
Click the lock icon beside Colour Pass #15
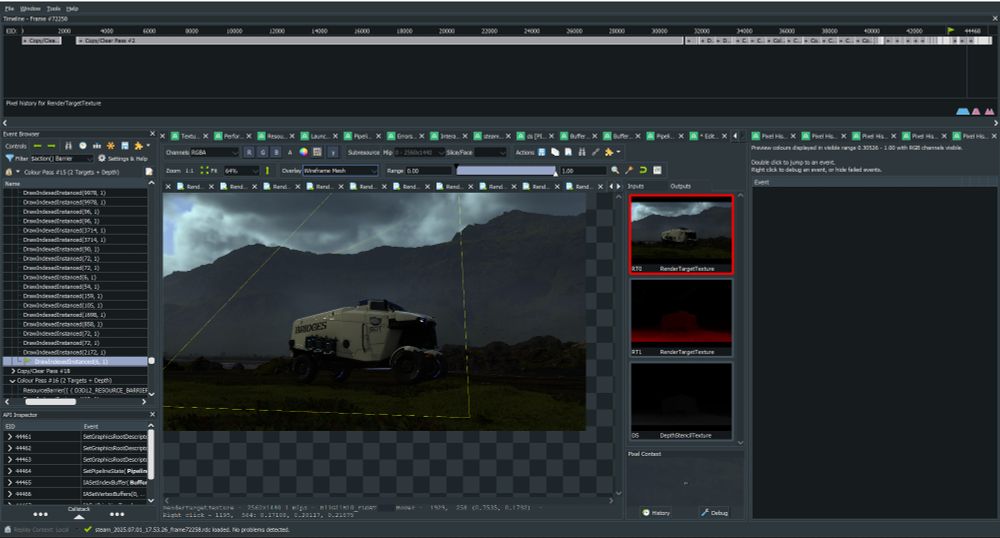tap(9, 172)
